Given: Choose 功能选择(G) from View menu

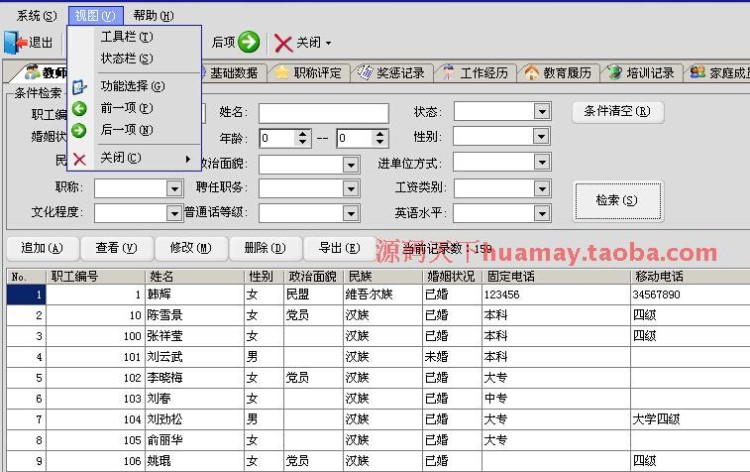Looking at the screenshot, I should 134,86.
